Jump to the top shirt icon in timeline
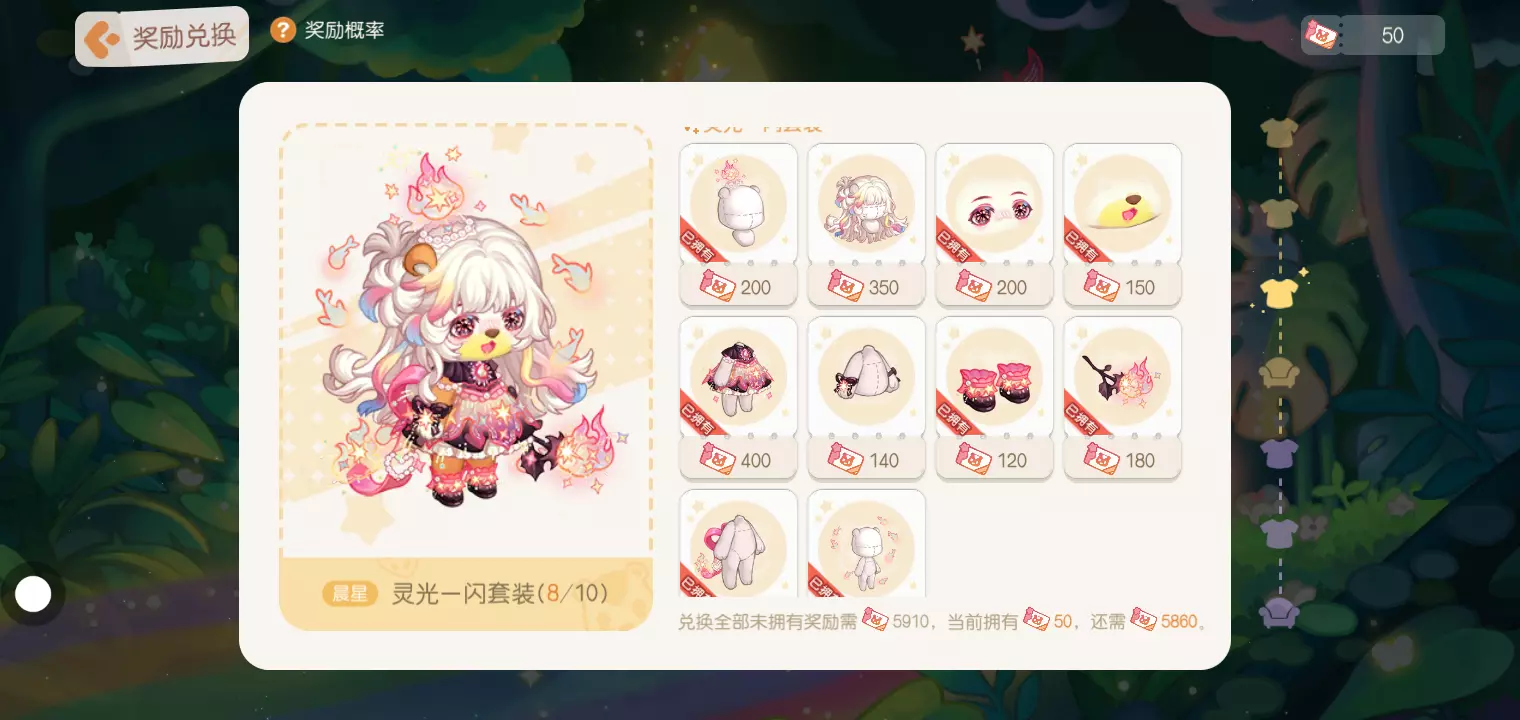 coord(1279,133)
